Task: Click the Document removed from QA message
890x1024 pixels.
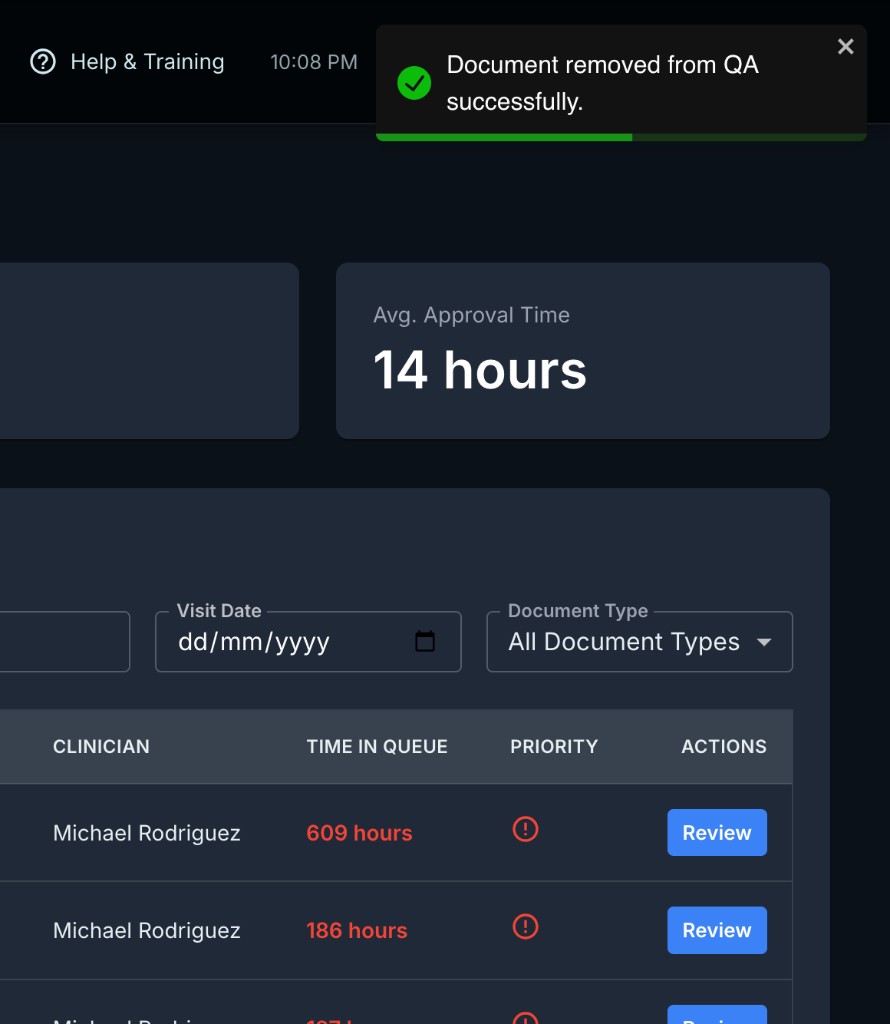Action: [602, 83]
